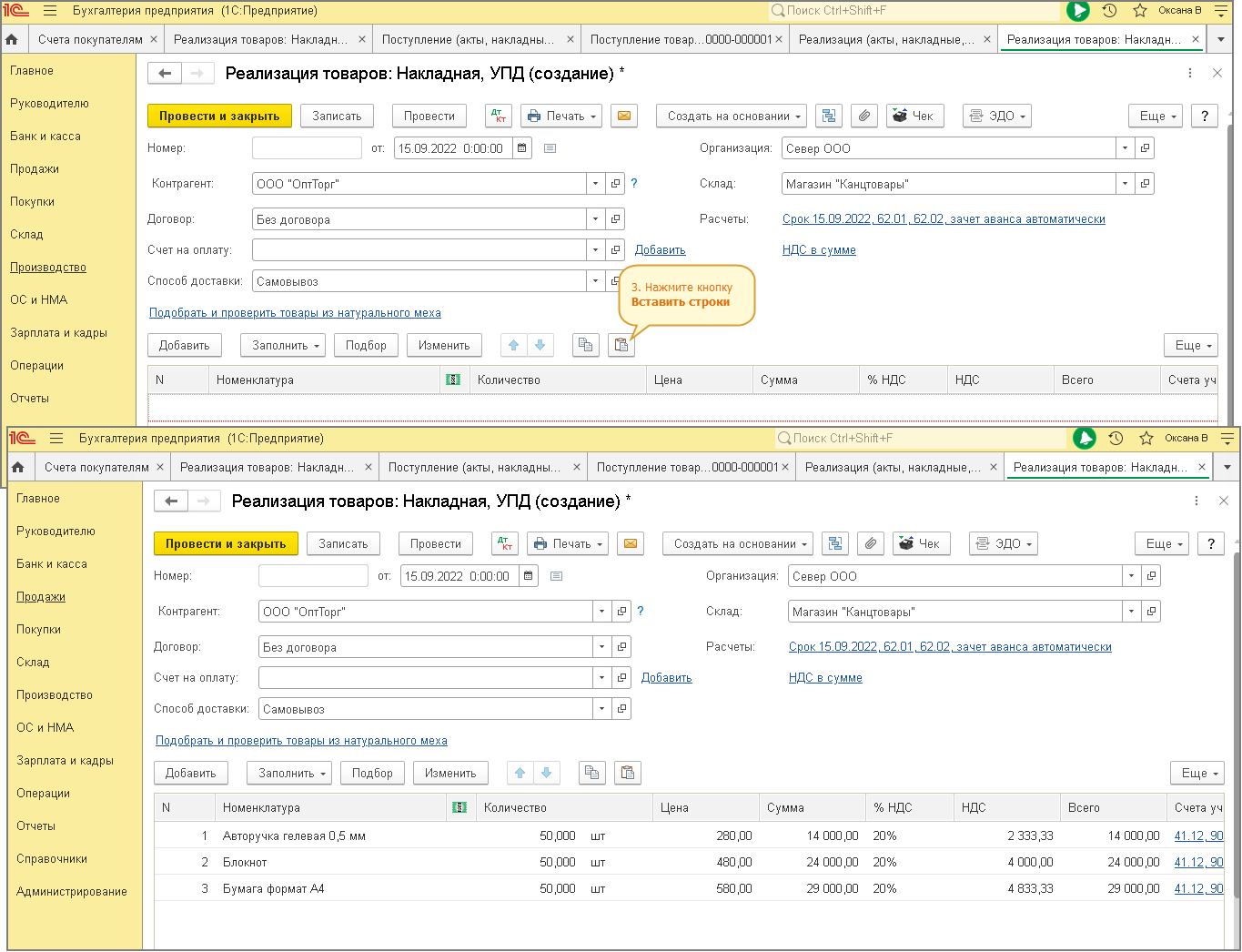This screenshot has height=952, width=1242.
Task: Click the paperclip icon in lower window
Action: tap(871, 543)
